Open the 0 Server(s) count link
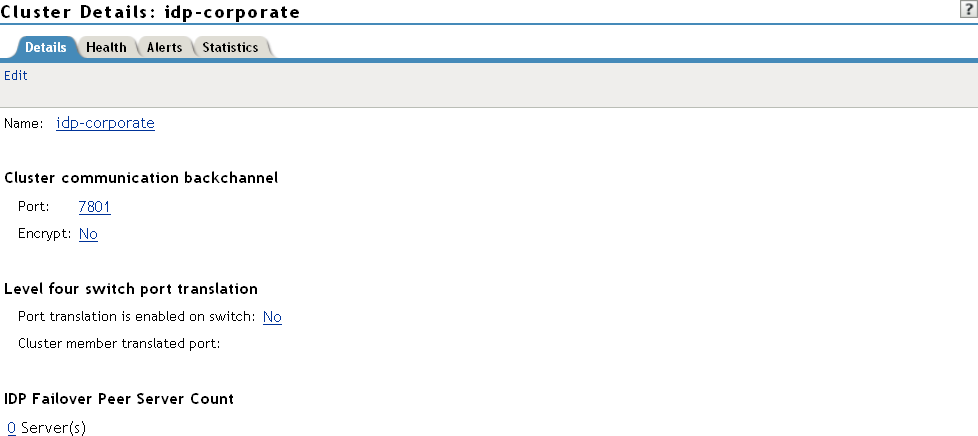Viewport: 978px width, 436px height. click(x=11, y=428)
